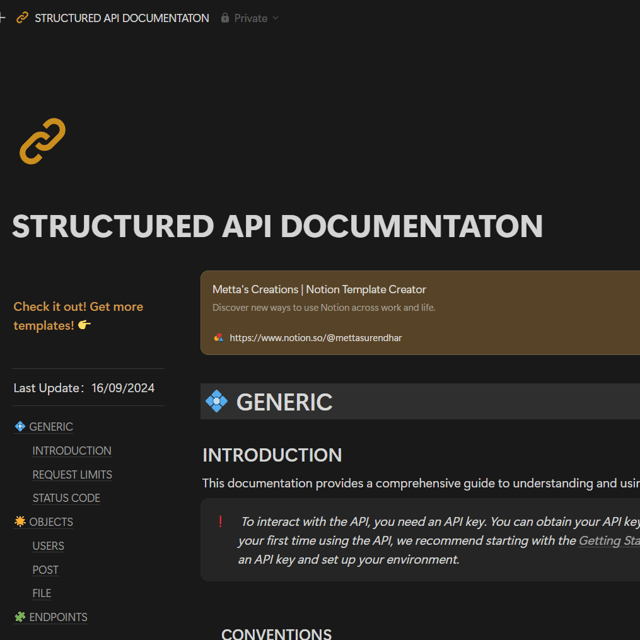Open STATUS CODE section from sidebar
640x640 pixels.
coord(66,498)
